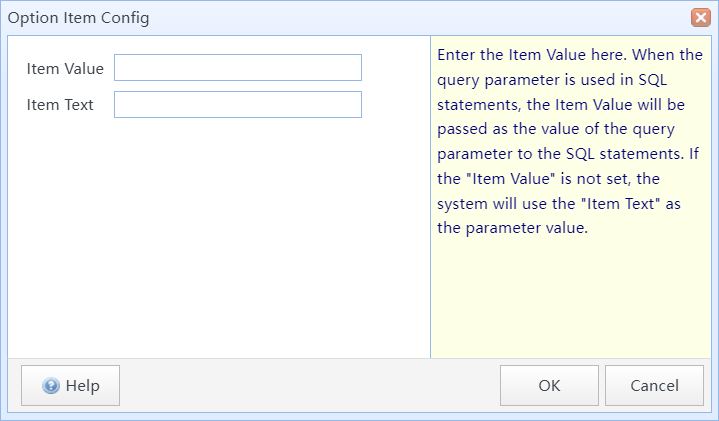Close the Option Item Config dialog
The image size is (719, 421).
click(x=701, y=18)
